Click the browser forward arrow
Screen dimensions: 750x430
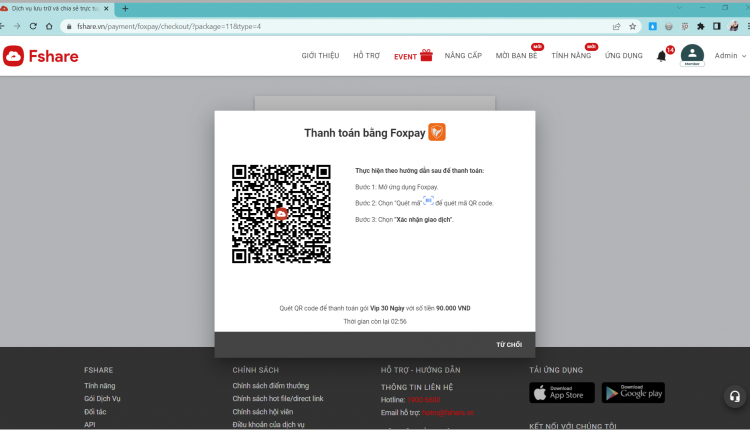pyautogui.click(x=17, y=26)
